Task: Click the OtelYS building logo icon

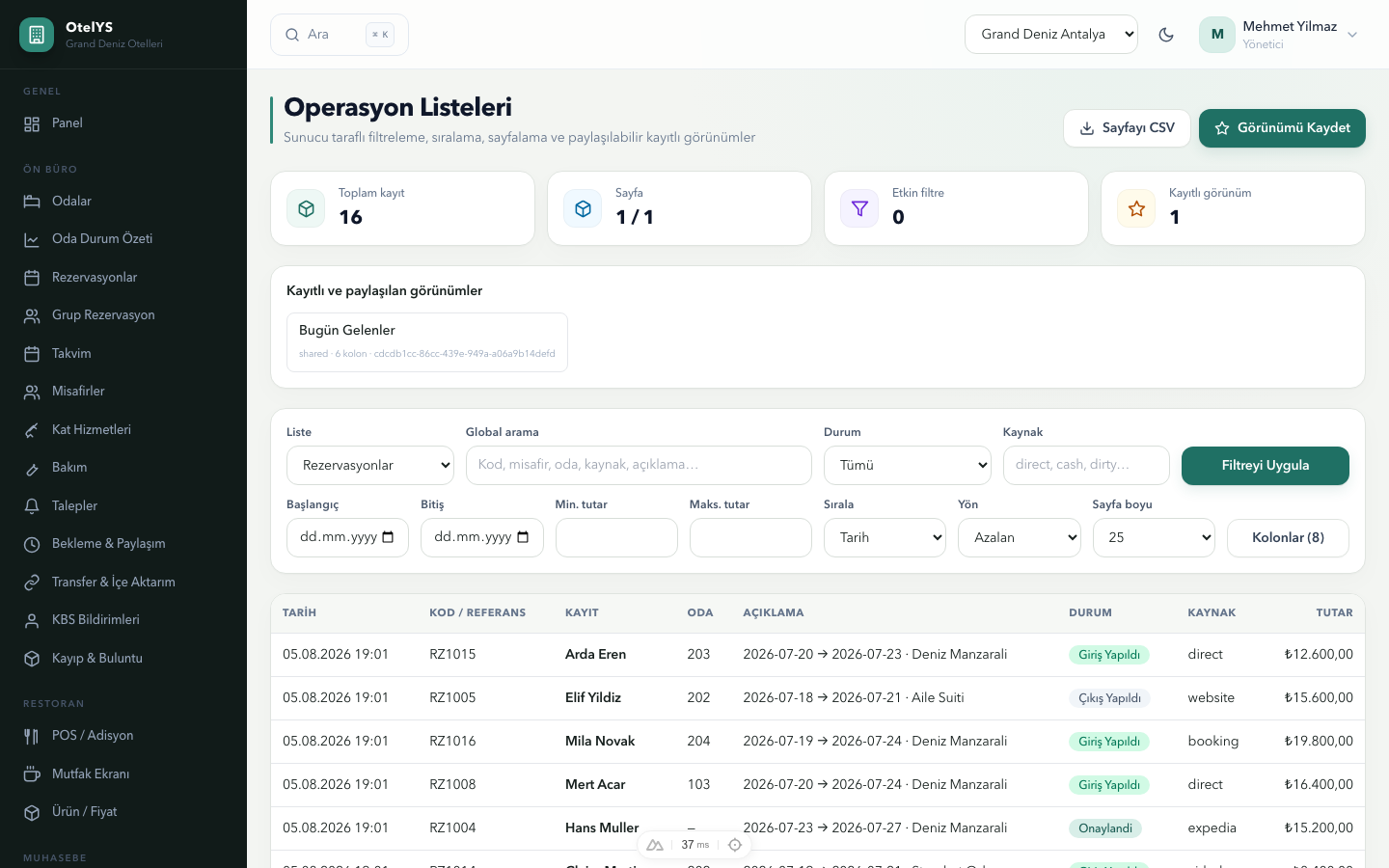Action: tap(37, 35)
